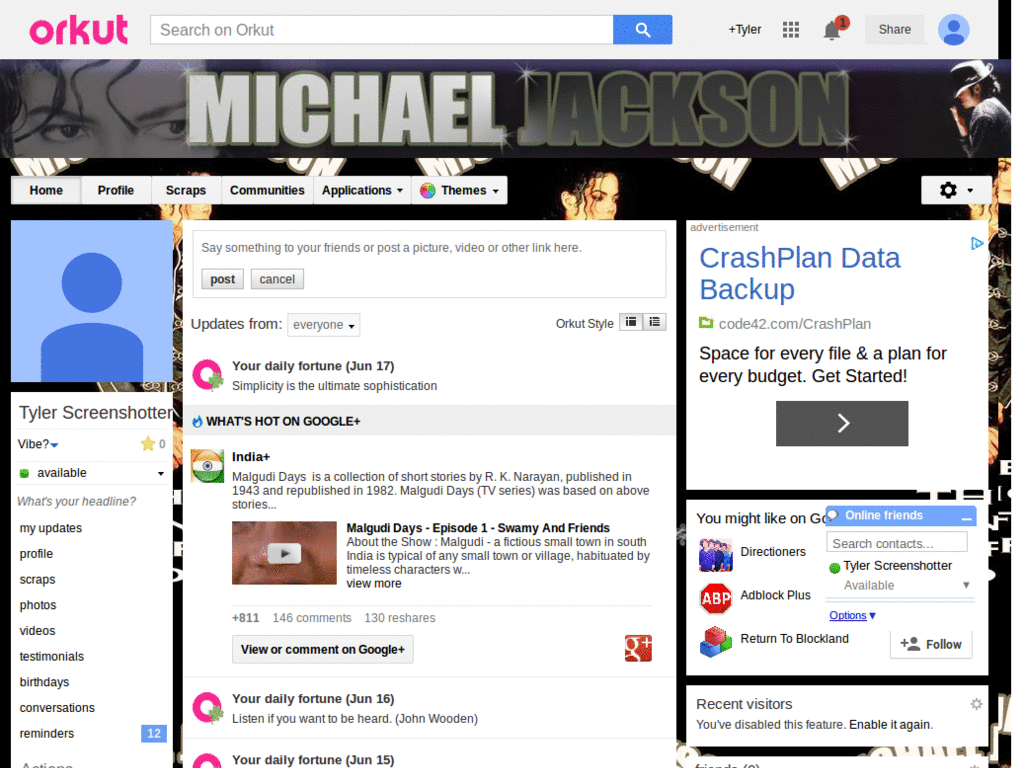Expand the Themes menu

460,191
